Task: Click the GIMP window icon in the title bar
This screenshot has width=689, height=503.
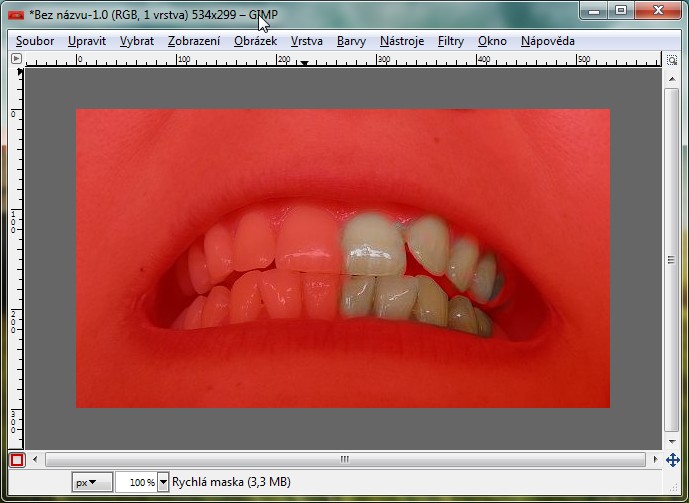Action: tap(16, 15)
